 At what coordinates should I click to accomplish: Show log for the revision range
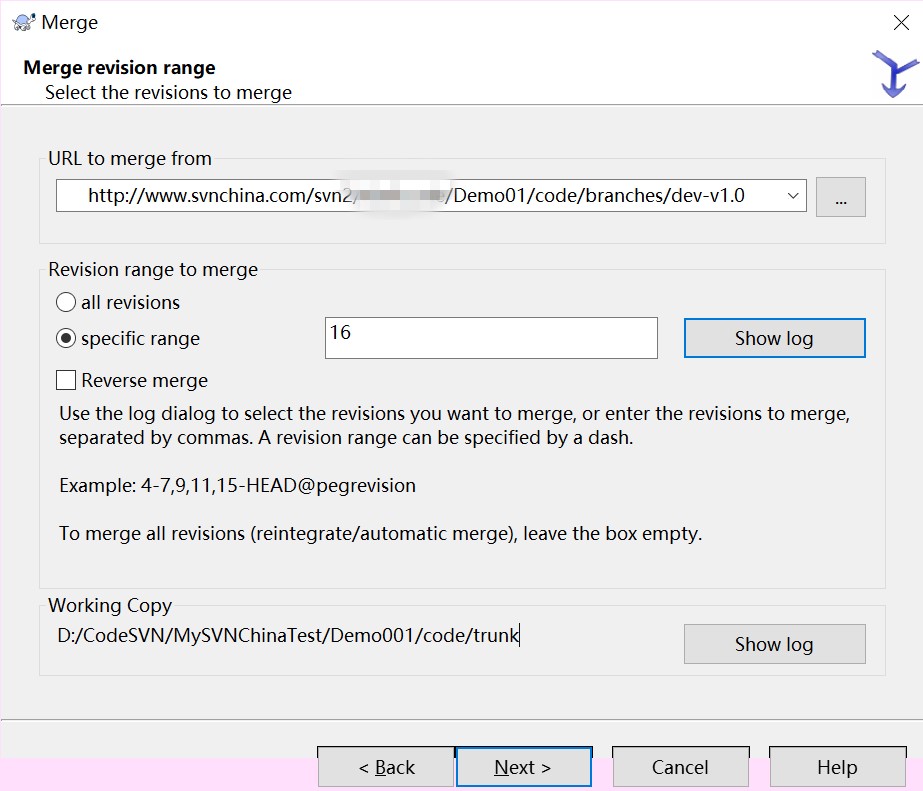point(774,338)
